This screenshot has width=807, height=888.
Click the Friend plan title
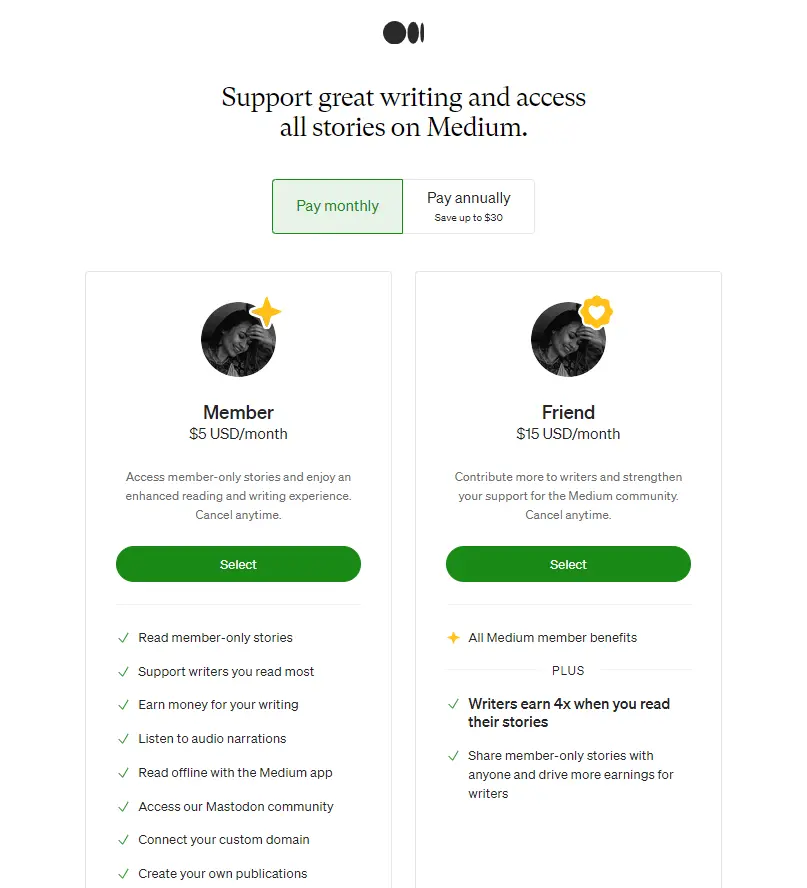tap(568, 412)
